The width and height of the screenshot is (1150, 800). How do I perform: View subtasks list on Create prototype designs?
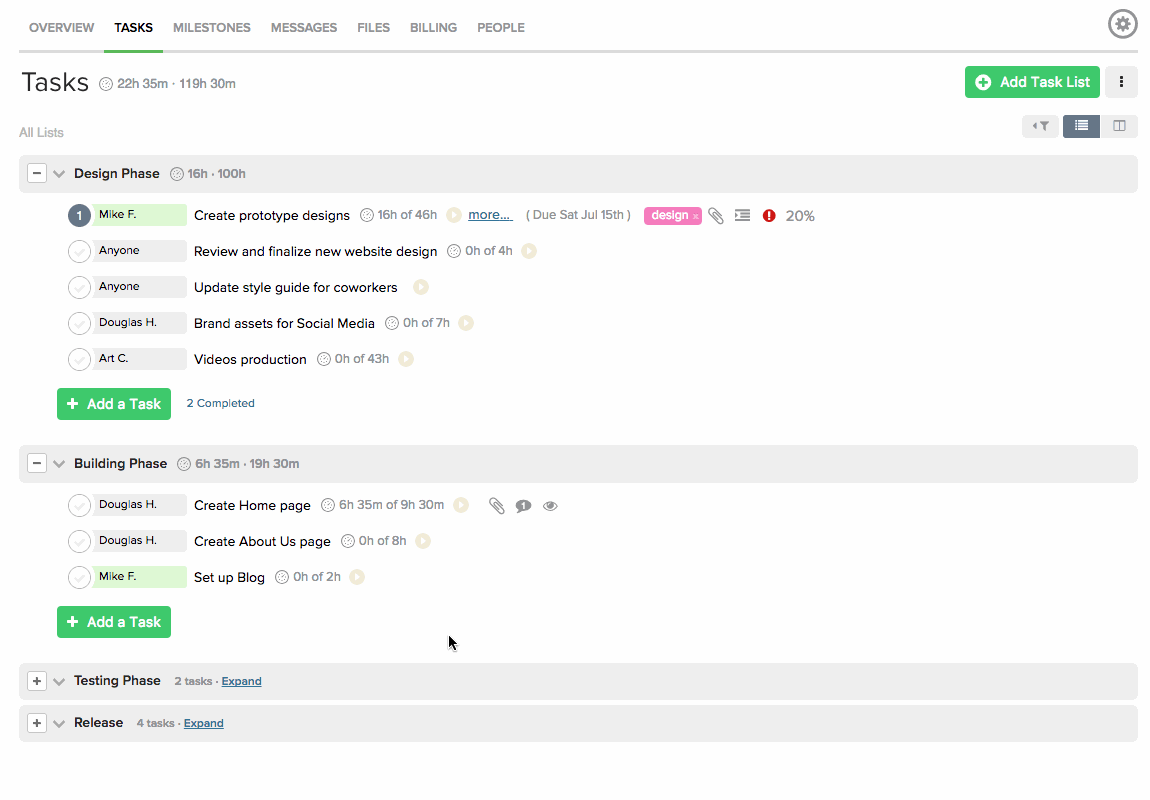pyautogui.click(x=742, y=215)
